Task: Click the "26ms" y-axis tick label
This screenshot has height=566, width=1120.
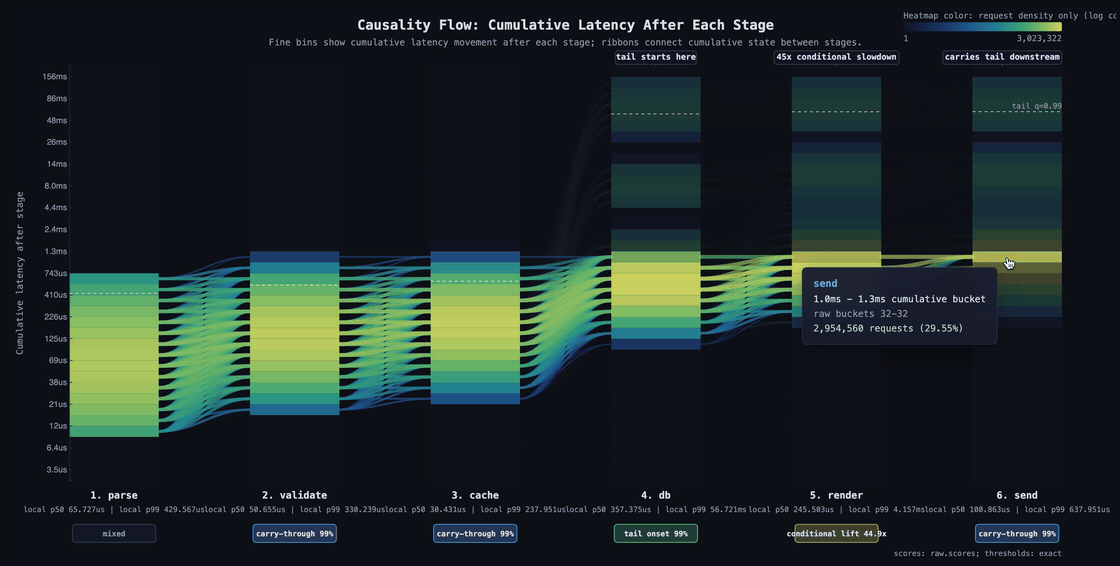Action: 56,142
